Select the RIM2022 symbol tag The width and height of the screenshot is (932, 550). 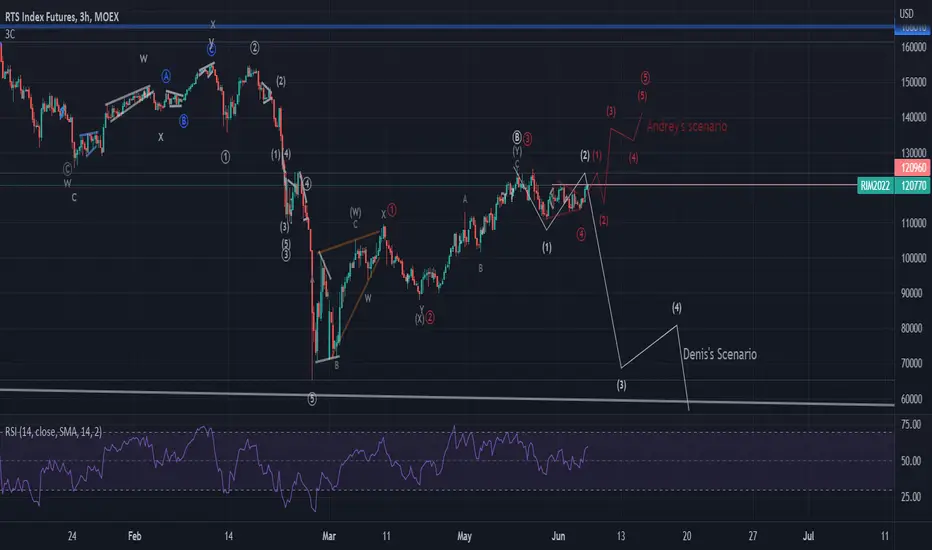876,186
